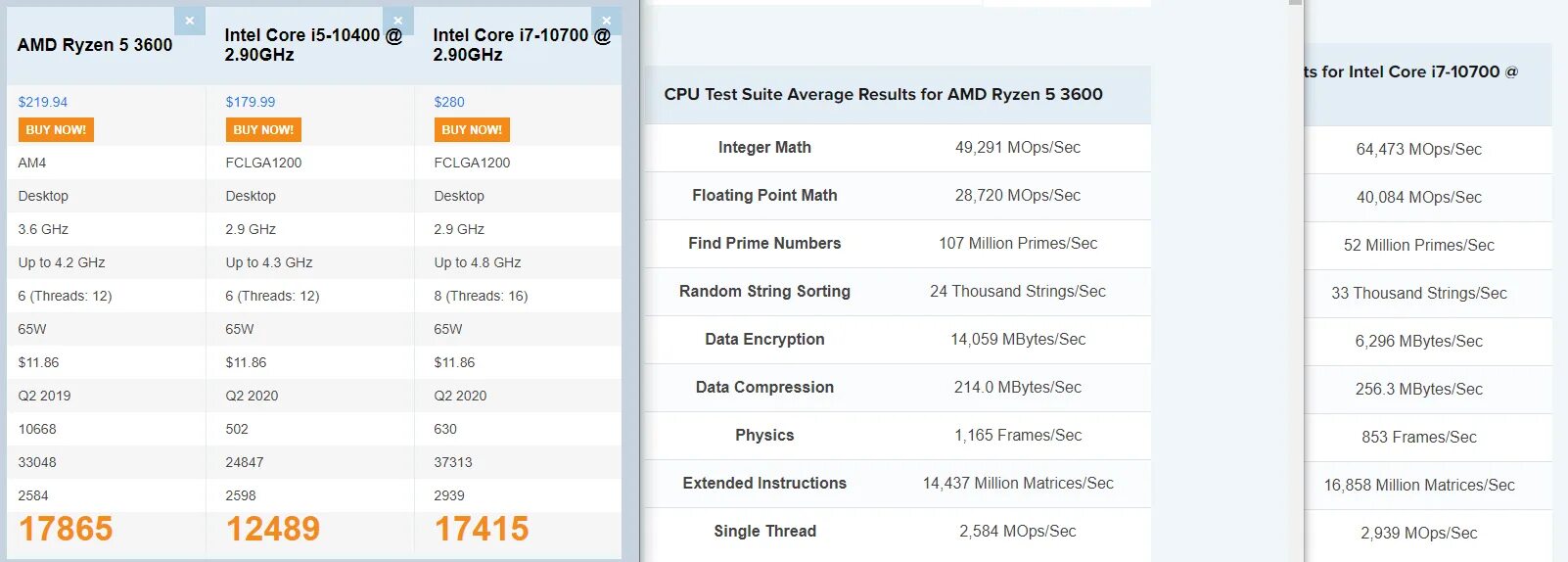Select the AMD Ryzen 5 3600 column title
This screenshot has height=562, width=1568.
[x=95, y=45]
